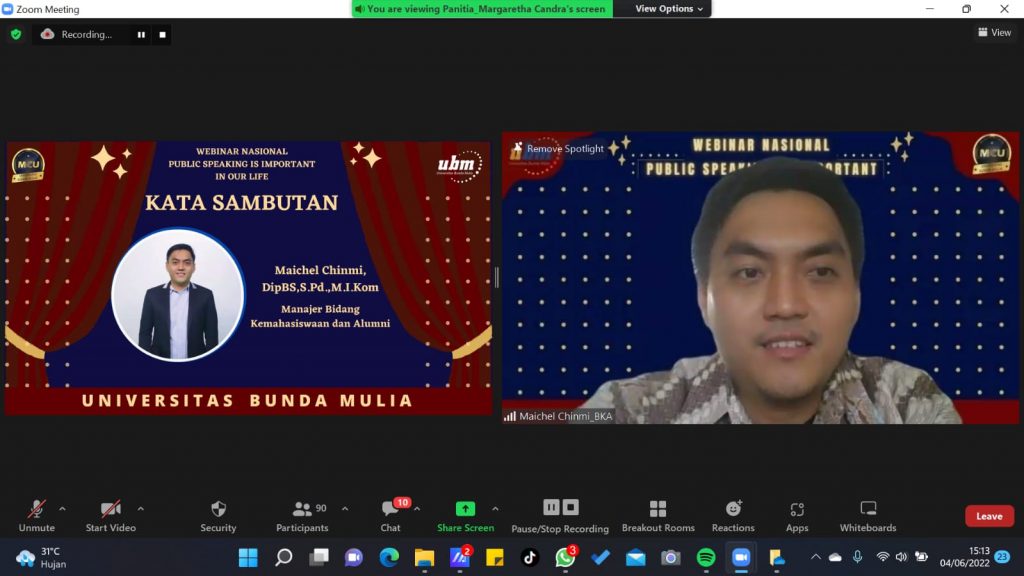This screenshot has width=1024, height=576.
Task: Stop recording from bottom toolbar stop icon
Action: pyautogui.click(x=571, y=507)
